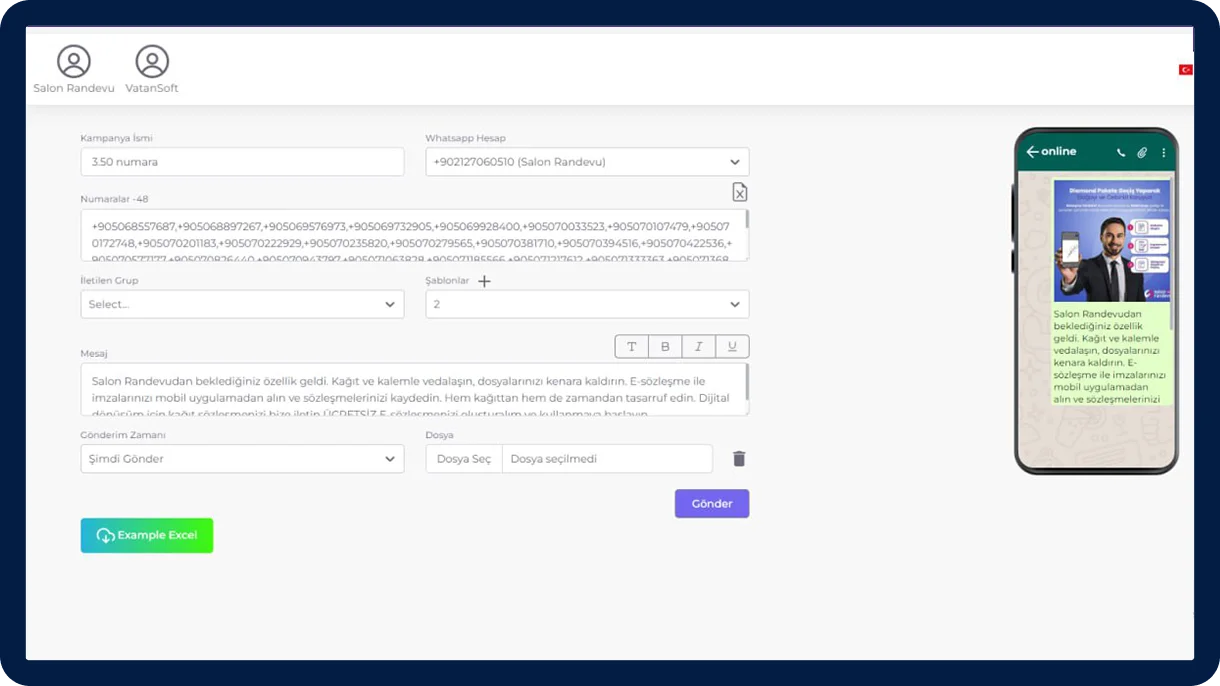Open the Whatsapp Hesap dropdown
Viewport: 1220px width, 686px height.
click(x=587, y=162)
